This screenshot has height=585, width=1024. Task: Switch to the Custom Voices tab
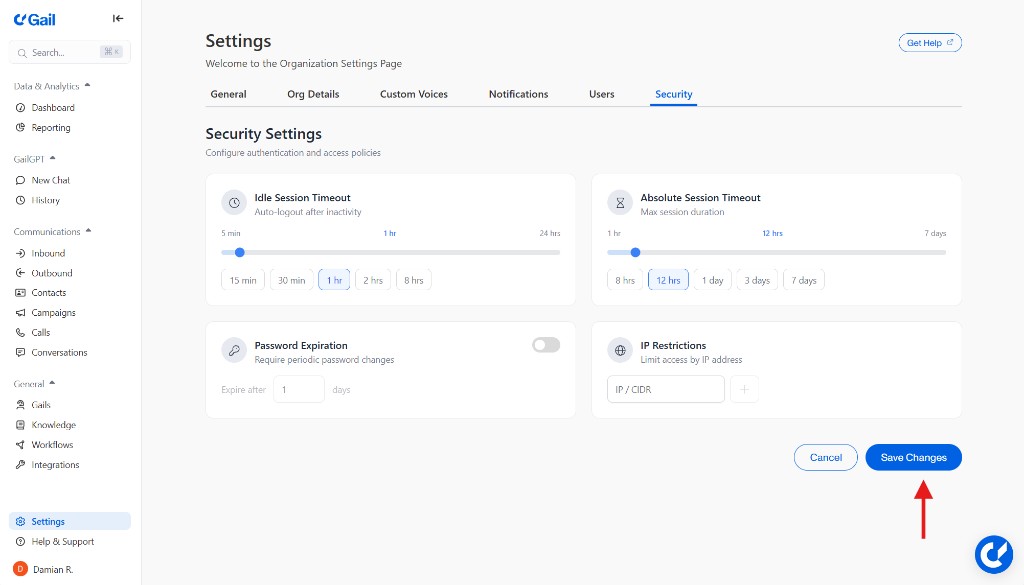coord(413,94)
